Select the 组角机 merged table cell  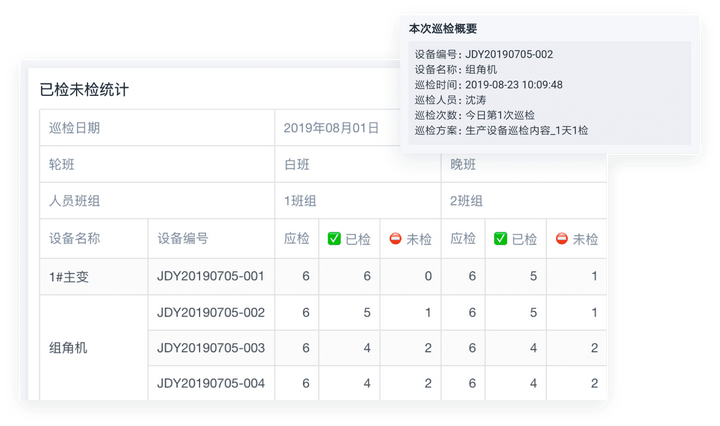tap(94, 348)
